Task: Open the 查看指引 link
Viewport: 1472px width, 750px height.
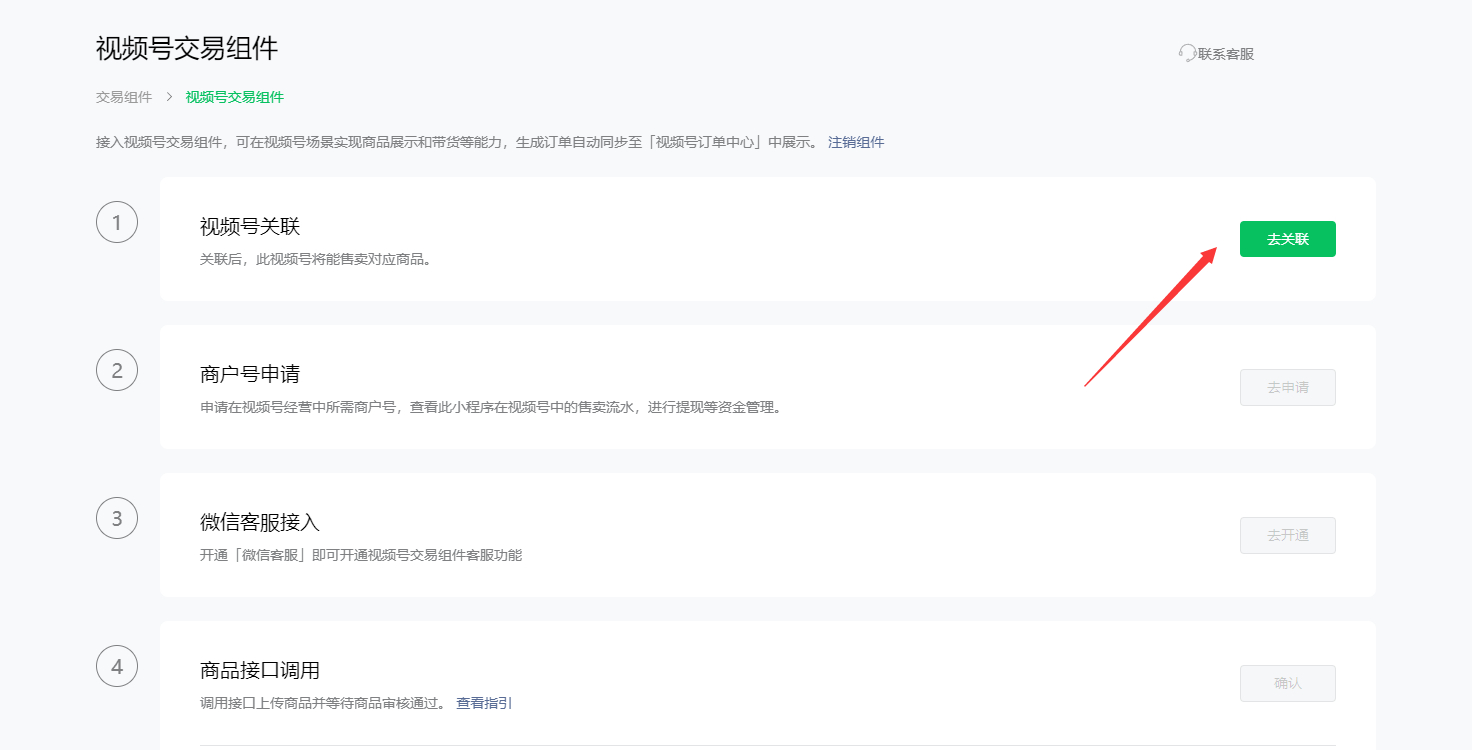Action: [x=484, y=703]
